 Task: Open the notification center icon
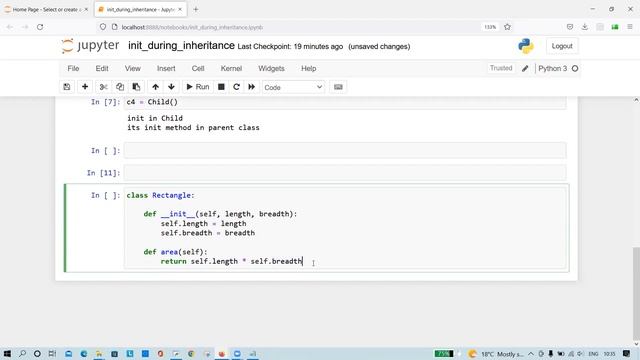(x=627, y=353)
